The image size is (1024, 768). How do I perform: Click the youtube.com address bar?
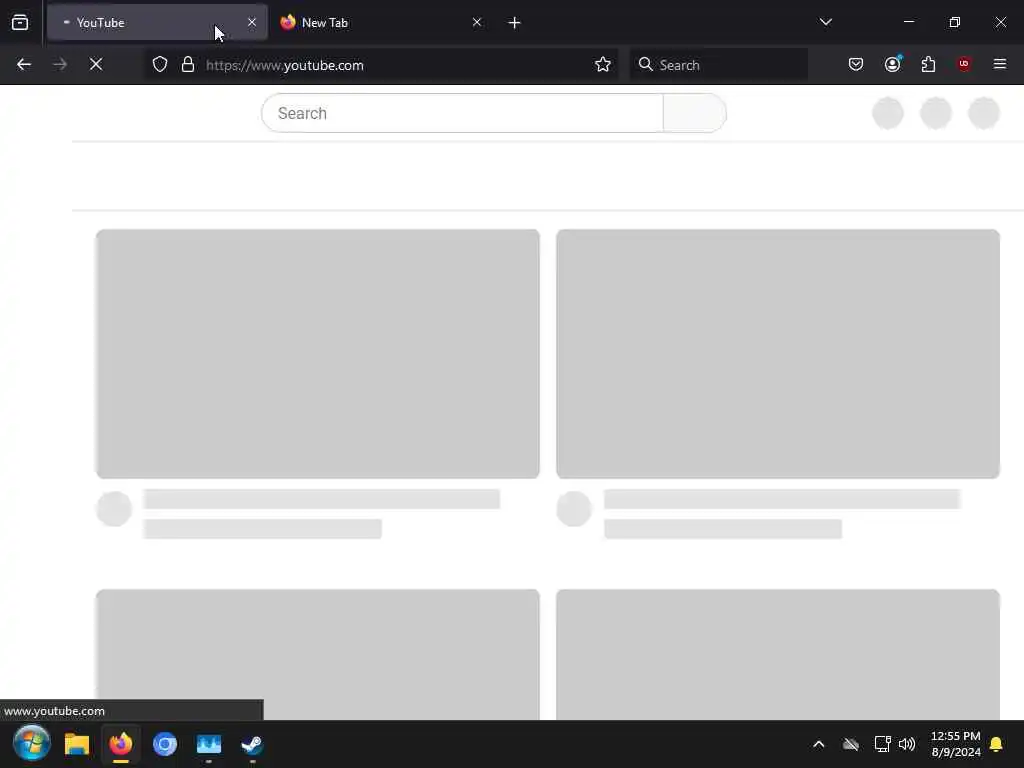coord(381,65)
